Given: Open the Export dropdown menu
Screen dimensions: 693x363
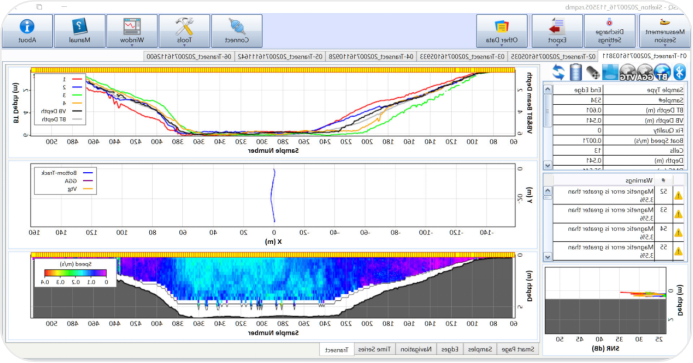Looking at the screenshot, I should [x=557, y=31].
